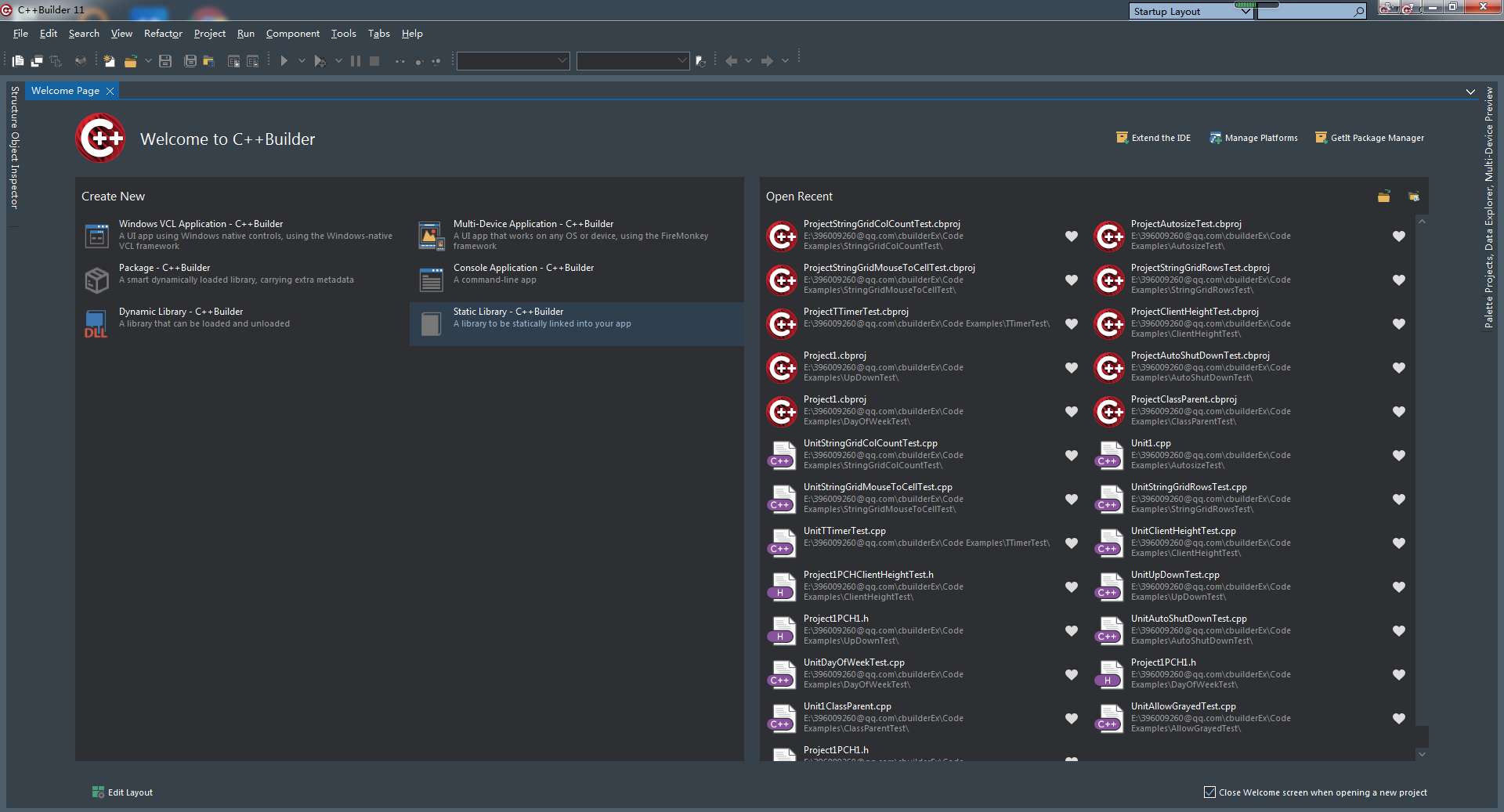Click the View Unit toolbar icon
1504x812 pixels.
pos(18,61)
